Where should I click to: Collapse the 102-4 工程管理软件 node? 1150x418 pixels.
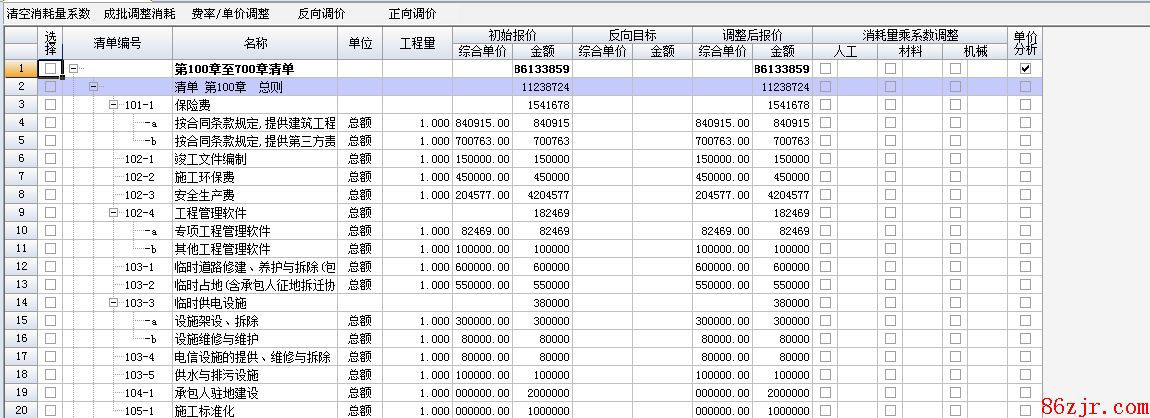click(x=114, y=213)
